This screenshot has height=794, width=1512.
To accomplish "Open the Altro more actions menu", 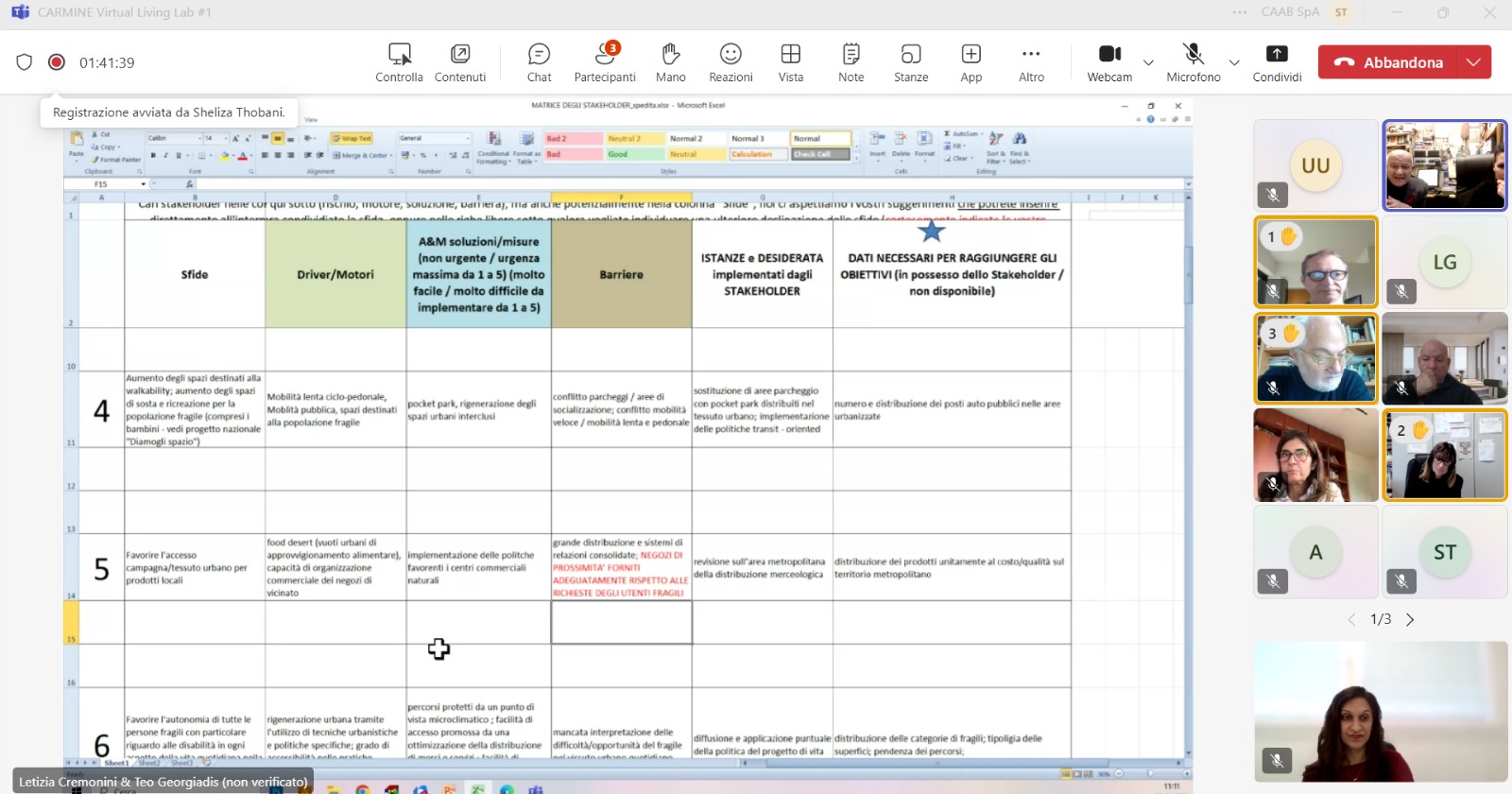I will [1031, 62].
